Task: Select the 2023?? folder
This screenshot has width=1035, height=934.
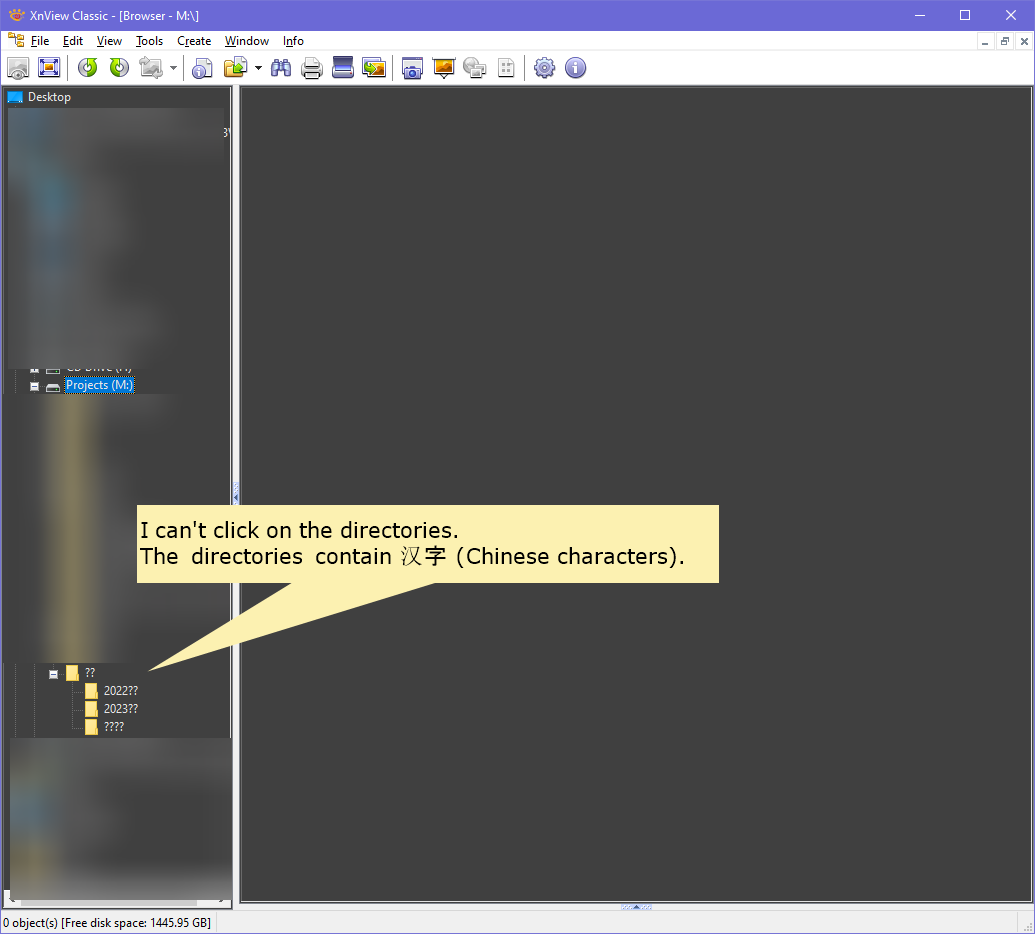Action: tap(121, 708)
